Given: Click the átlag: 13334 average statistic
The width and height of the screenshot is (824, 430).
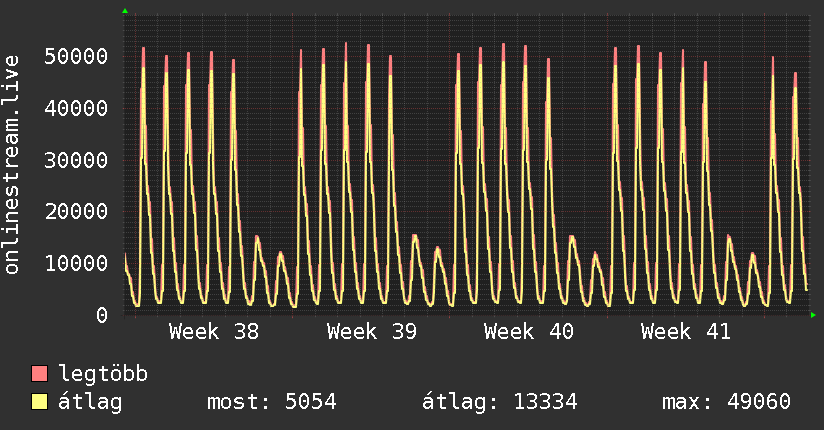Looking at the screenshot, I should coord(500,402).
